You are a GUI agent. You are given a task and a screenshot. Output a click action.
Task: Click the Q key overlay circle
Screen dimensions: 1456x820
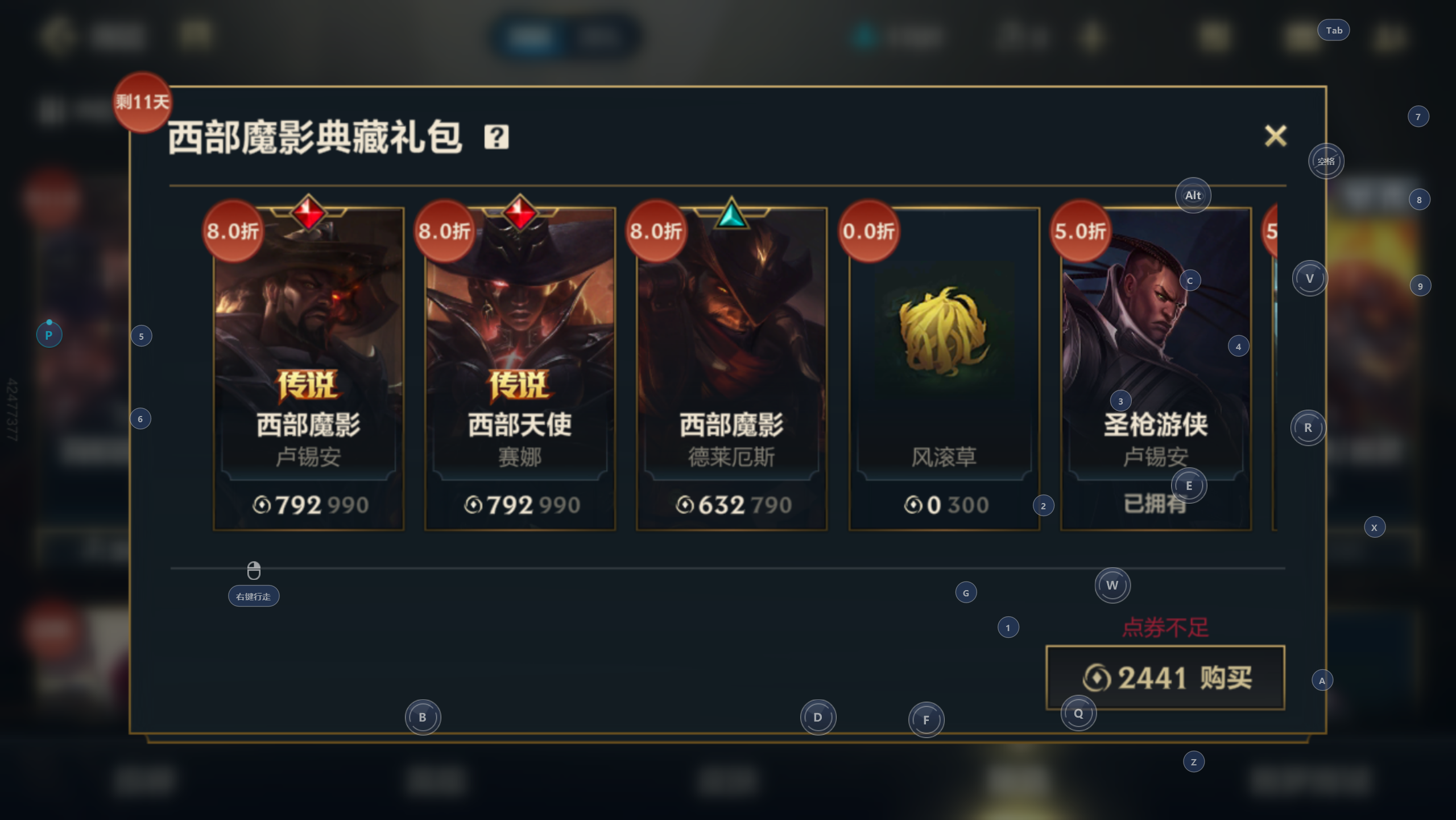[x=1078, y=714]
